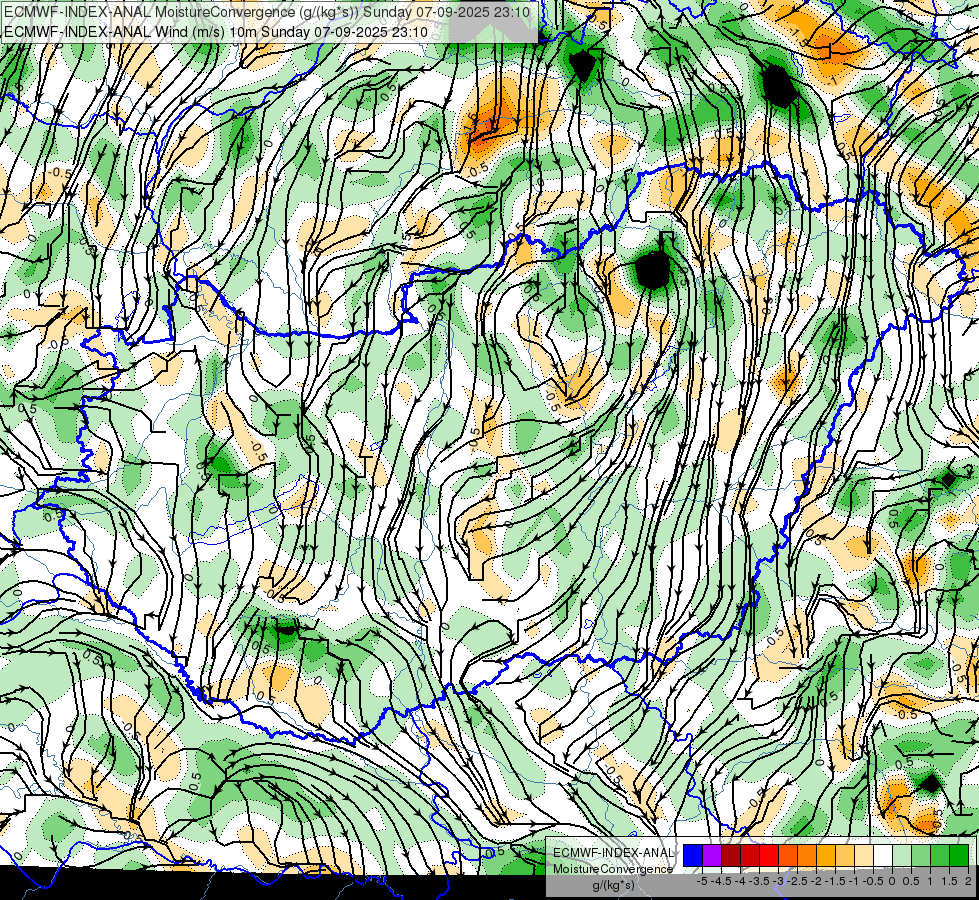Click 'ECMWF-INDEX-ANAL' in the legend box
The width and height of the screenshot is (979, 900).
[614, 853]
